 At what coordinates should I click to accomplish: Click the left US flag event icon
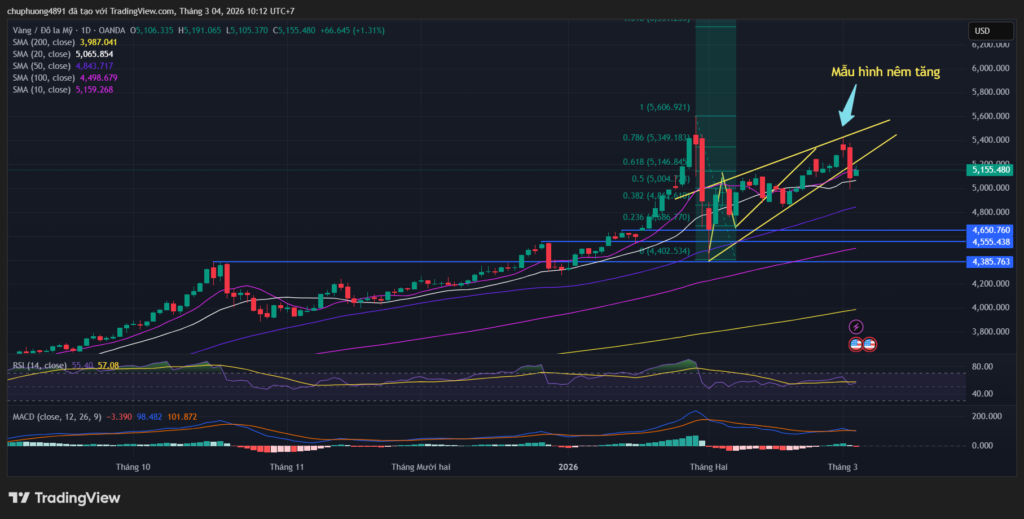pyautogui.click(x=857, y=343)
